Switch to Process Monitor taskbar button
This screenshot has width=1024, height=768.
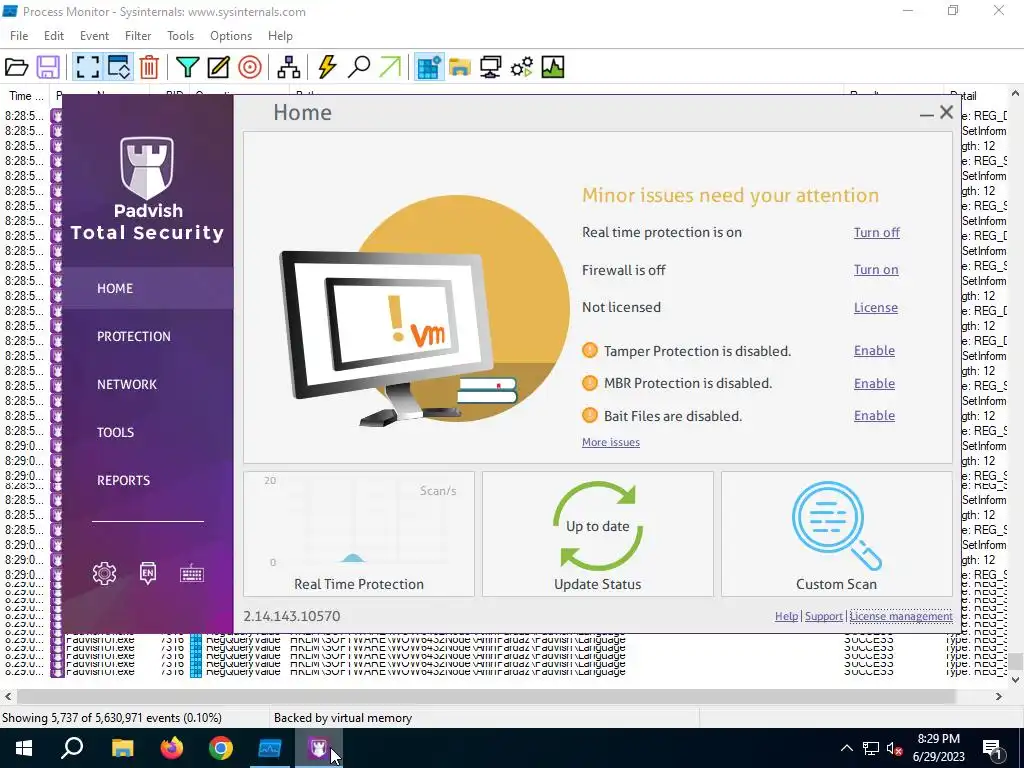[270, 748]
